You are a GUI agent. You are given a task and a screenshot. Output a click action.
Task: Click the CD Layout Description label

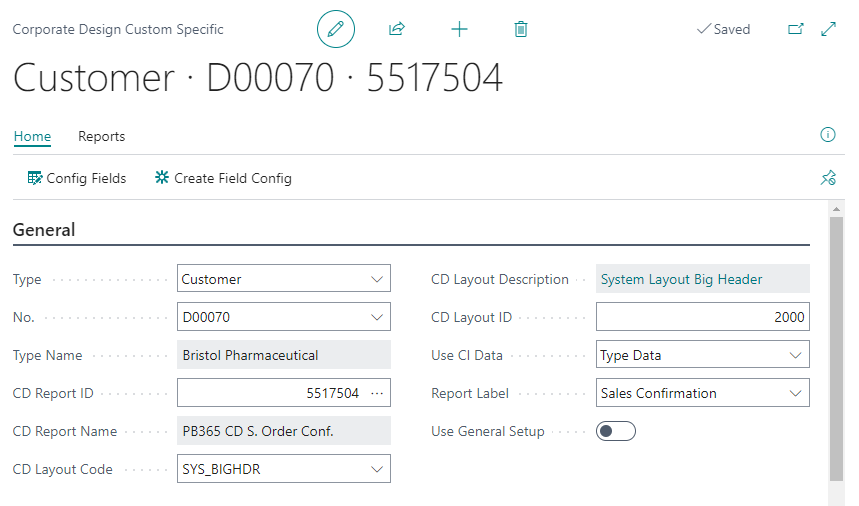pyautogui.click(x=500, y=279)
